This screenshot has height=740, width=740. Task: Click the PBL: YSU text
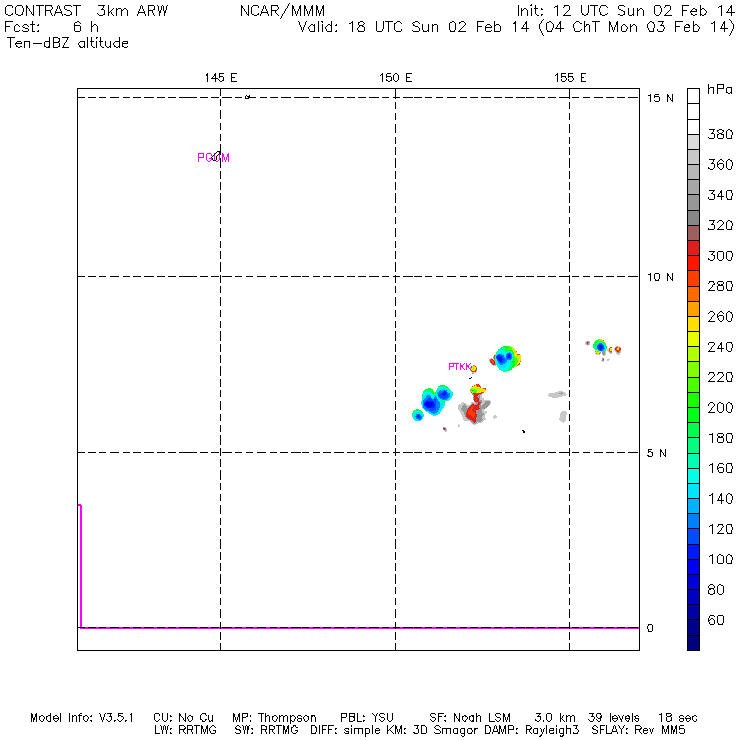367,718
